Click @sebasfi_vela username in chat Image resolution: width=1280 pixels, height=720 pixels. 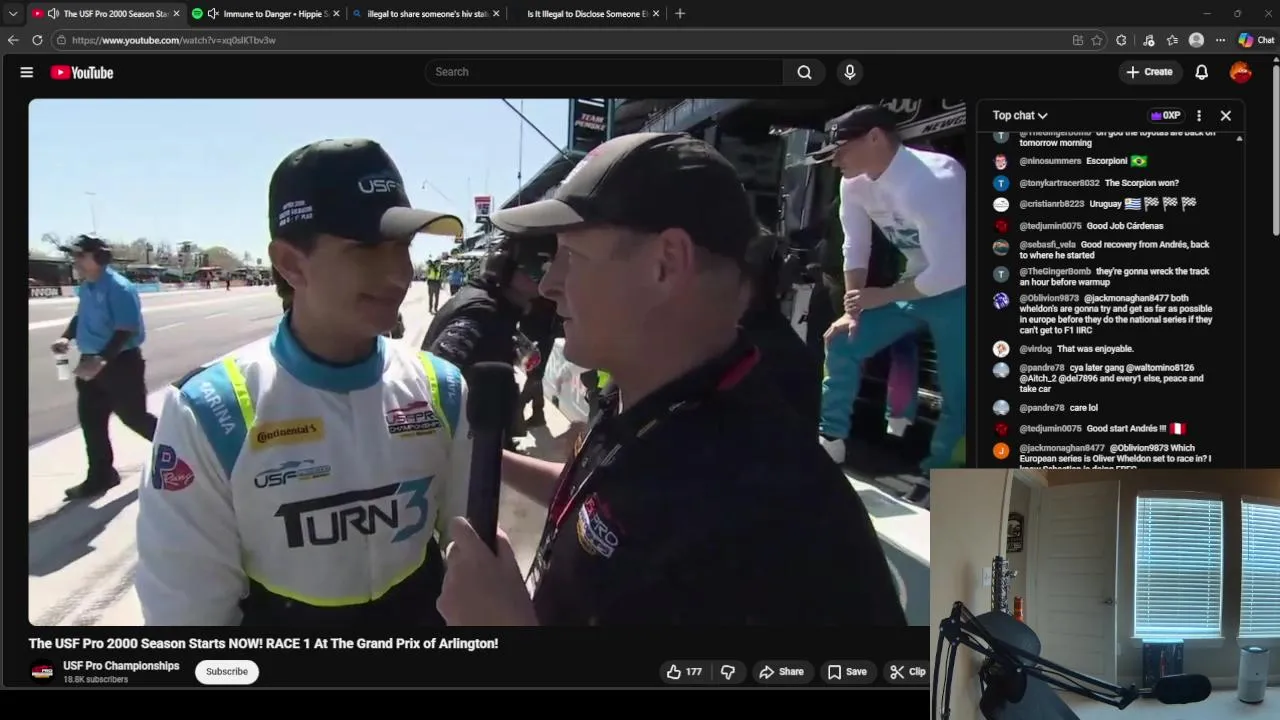[x=1047, y=245]
